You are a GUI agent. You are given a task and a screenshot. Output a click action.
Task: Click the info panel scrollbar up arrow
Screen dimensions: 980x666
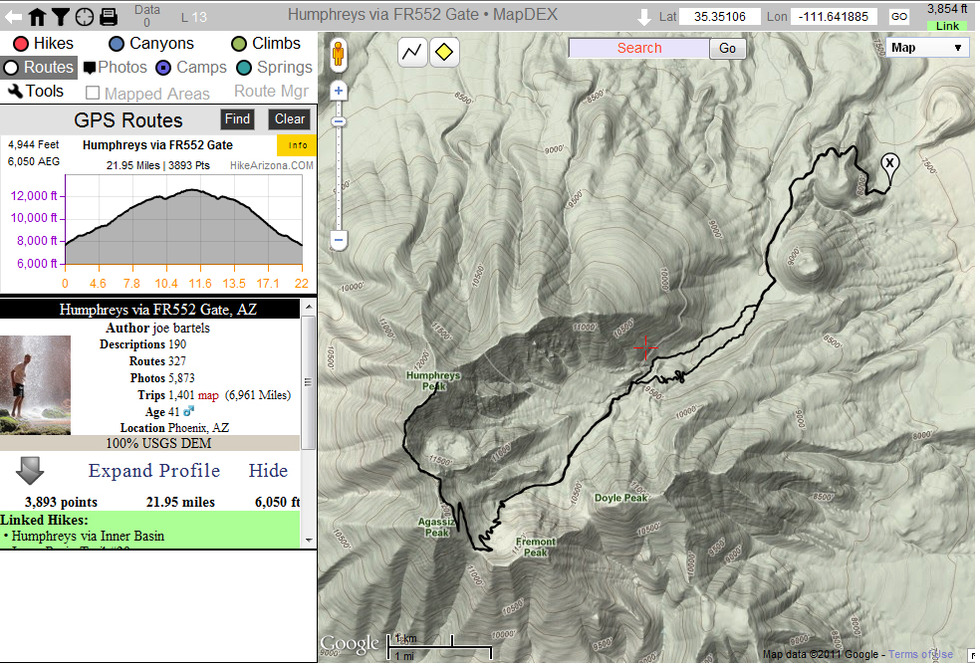(309, 307)
